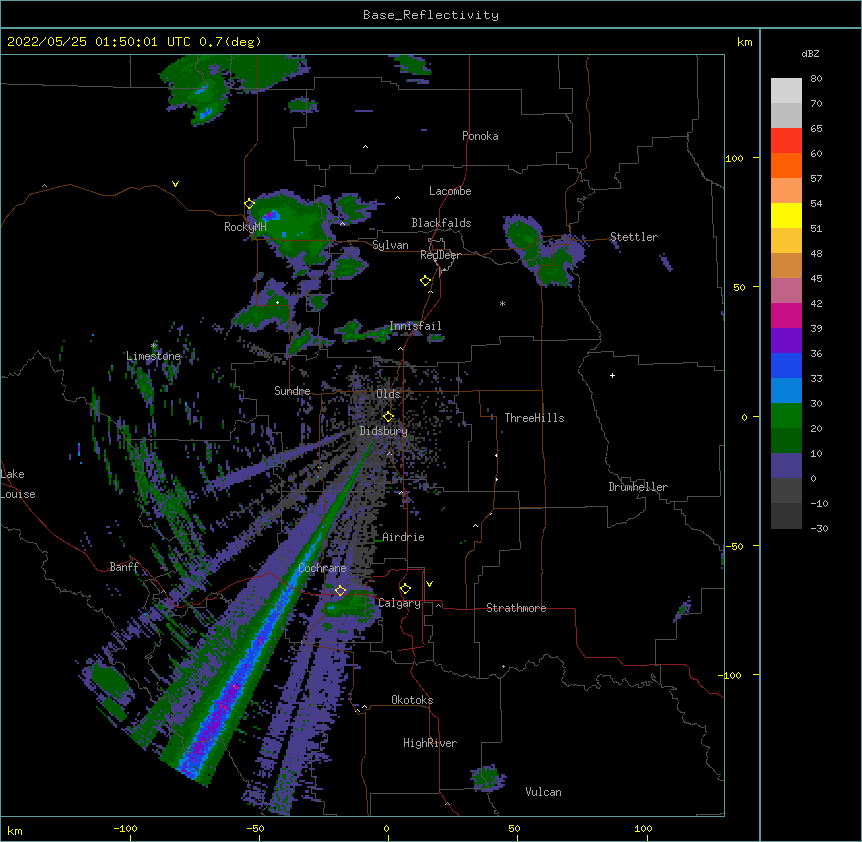This screenshot has height=842, width=862.
Task: Select the white asterisk east of Innisfail
Action: 502,303
